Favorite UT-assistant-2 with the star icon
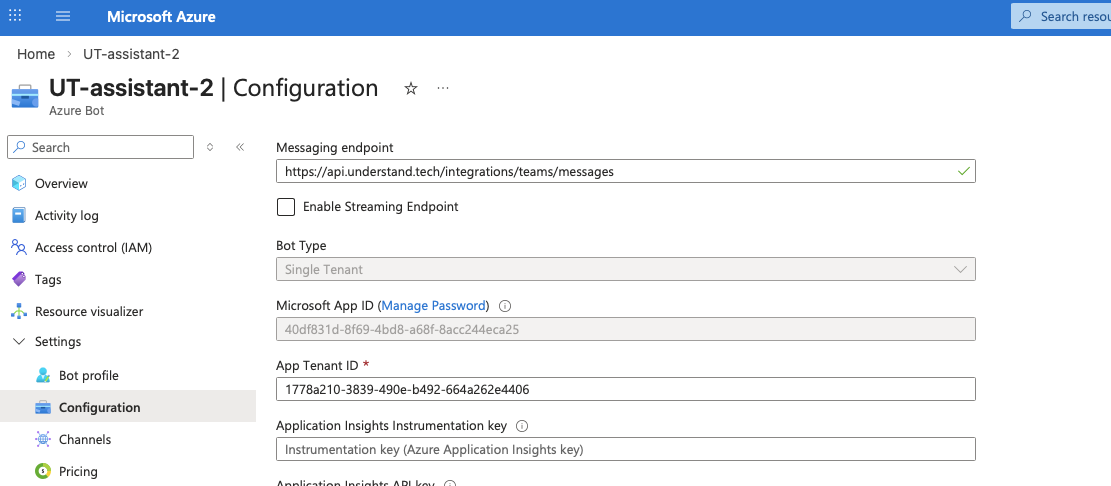This screenshot has width=1111, height=486. 410,89
